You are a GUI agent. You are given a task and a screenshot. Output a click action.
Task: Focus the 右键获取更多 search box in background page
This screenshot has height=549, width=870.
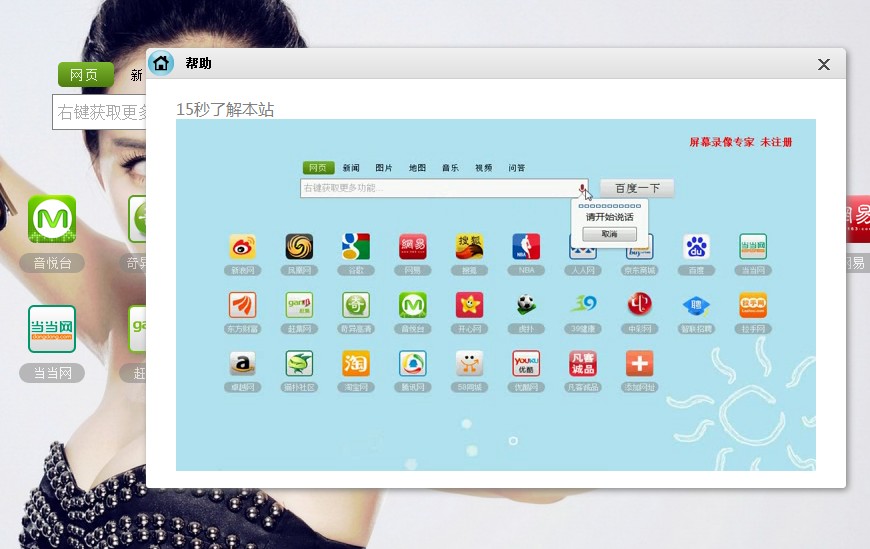point(100,112)
